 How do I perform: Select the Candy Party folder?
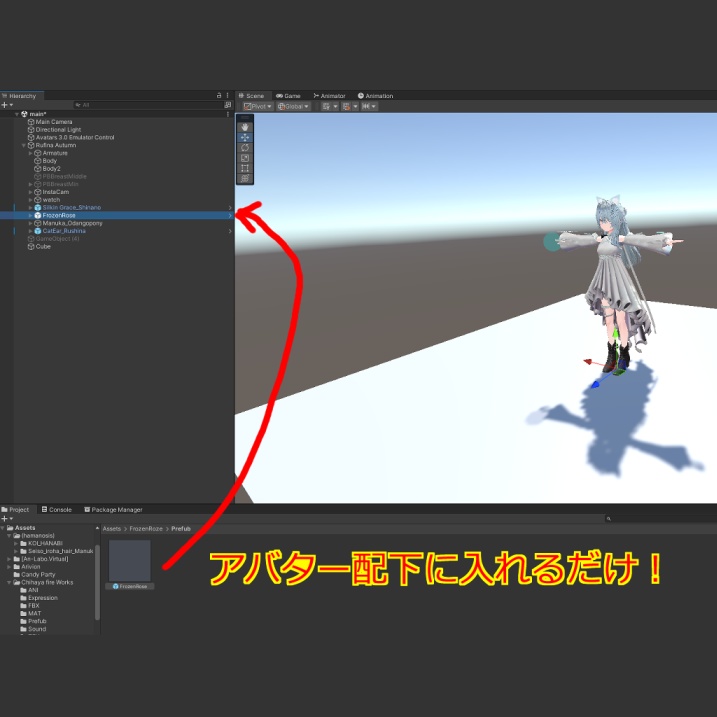[x=38, y=574]
